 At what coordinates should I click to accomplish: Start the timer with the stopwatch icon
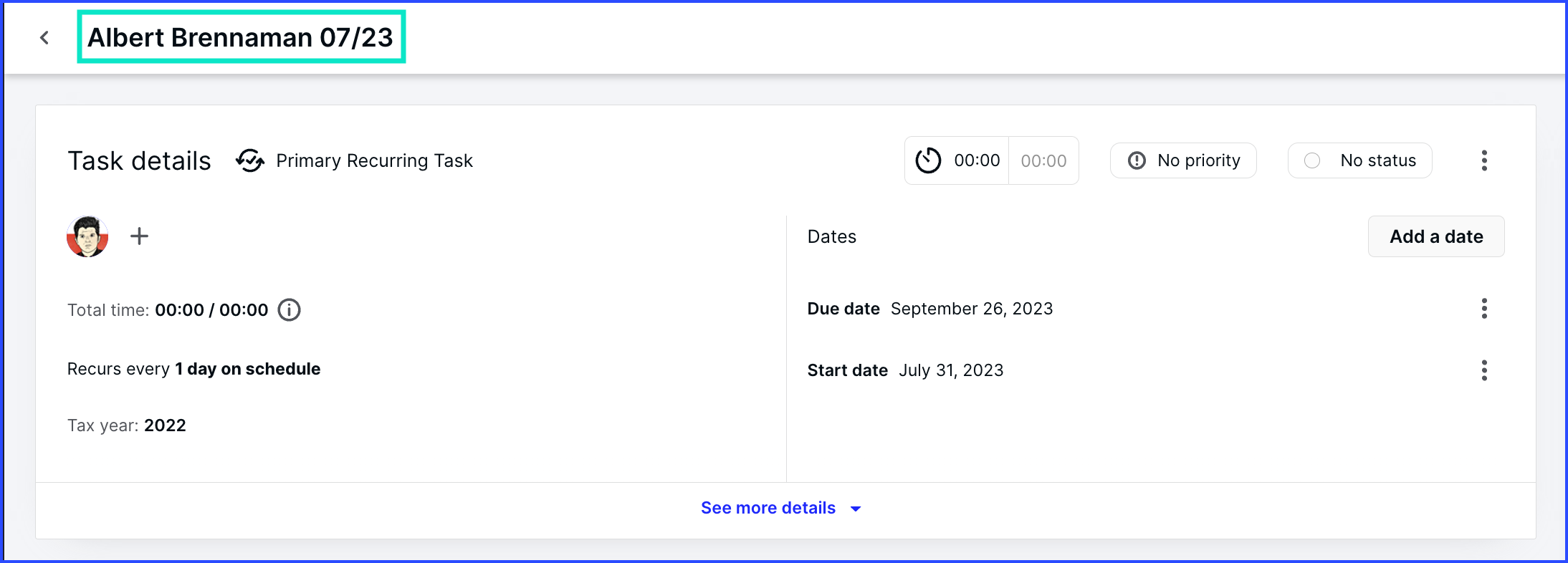[x=928, y=160]
